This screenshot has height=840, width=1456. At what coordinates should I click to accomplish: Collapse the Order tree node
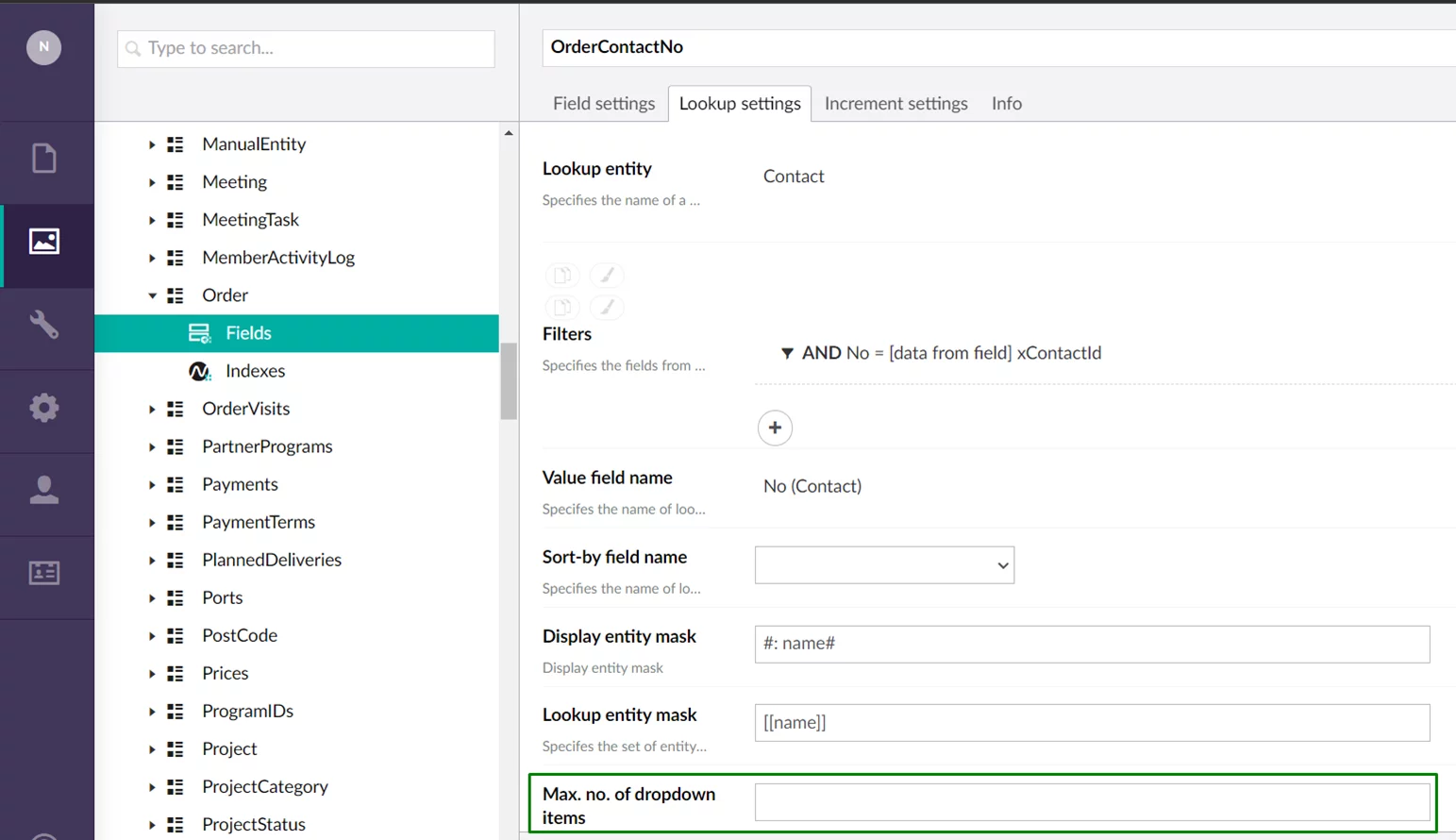coord(152,295)
